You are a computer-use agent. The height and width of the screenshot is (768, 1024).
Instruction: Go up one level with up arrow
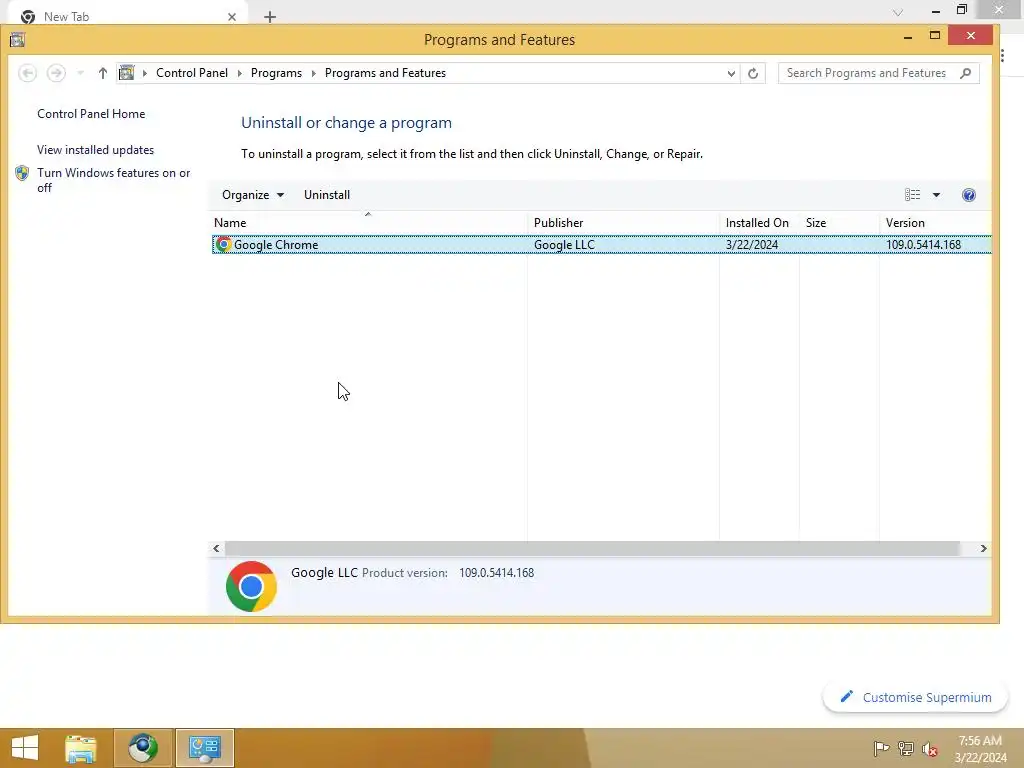pyautogui.click(x=103, y=73)
